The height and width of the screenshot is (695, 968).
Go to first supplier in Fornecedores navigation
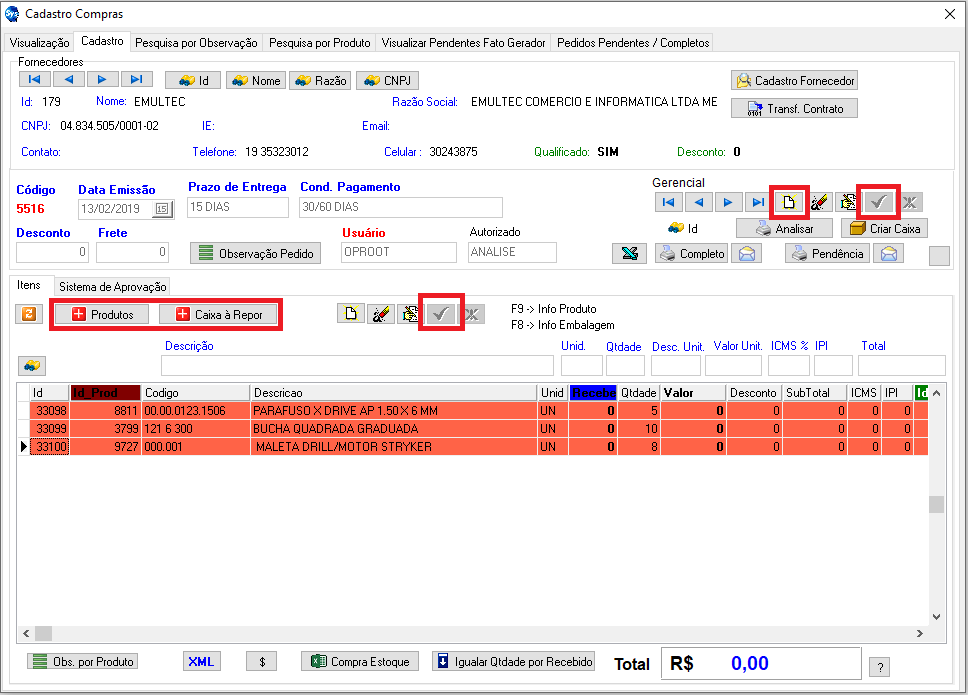pos(35,80)
